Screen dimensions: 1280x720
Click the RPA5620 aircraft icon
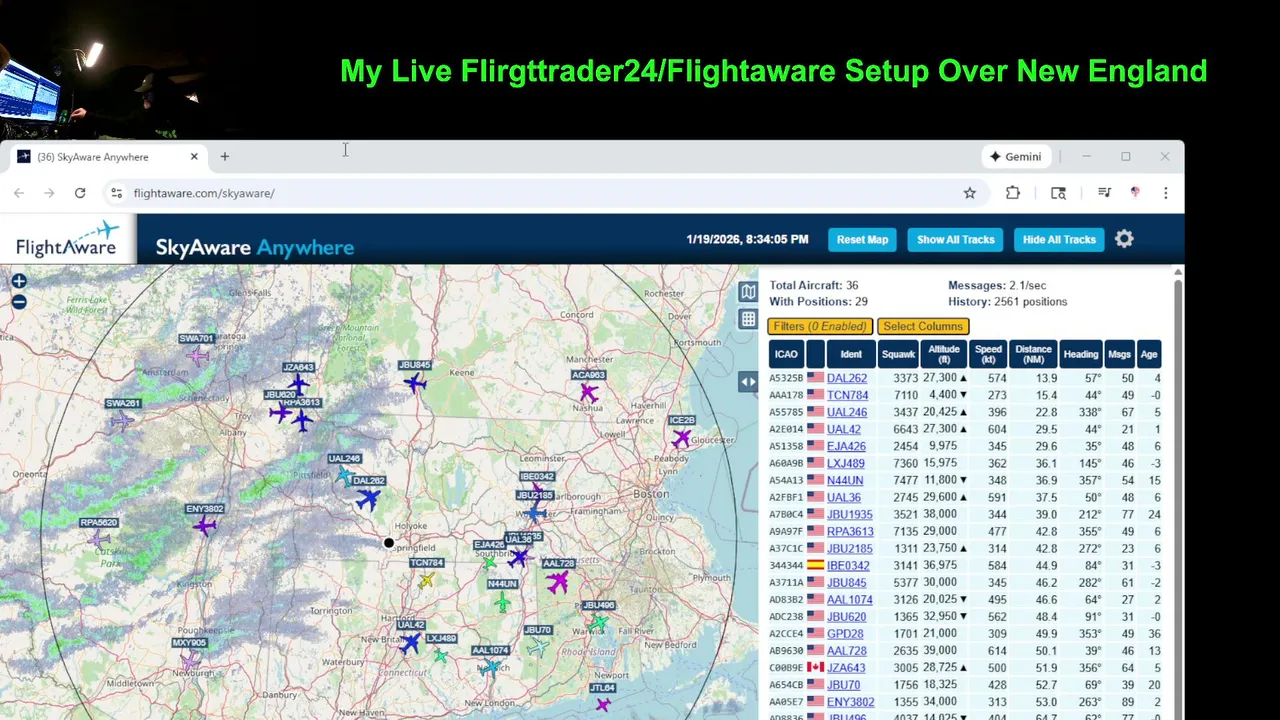[x=98, y=539]
